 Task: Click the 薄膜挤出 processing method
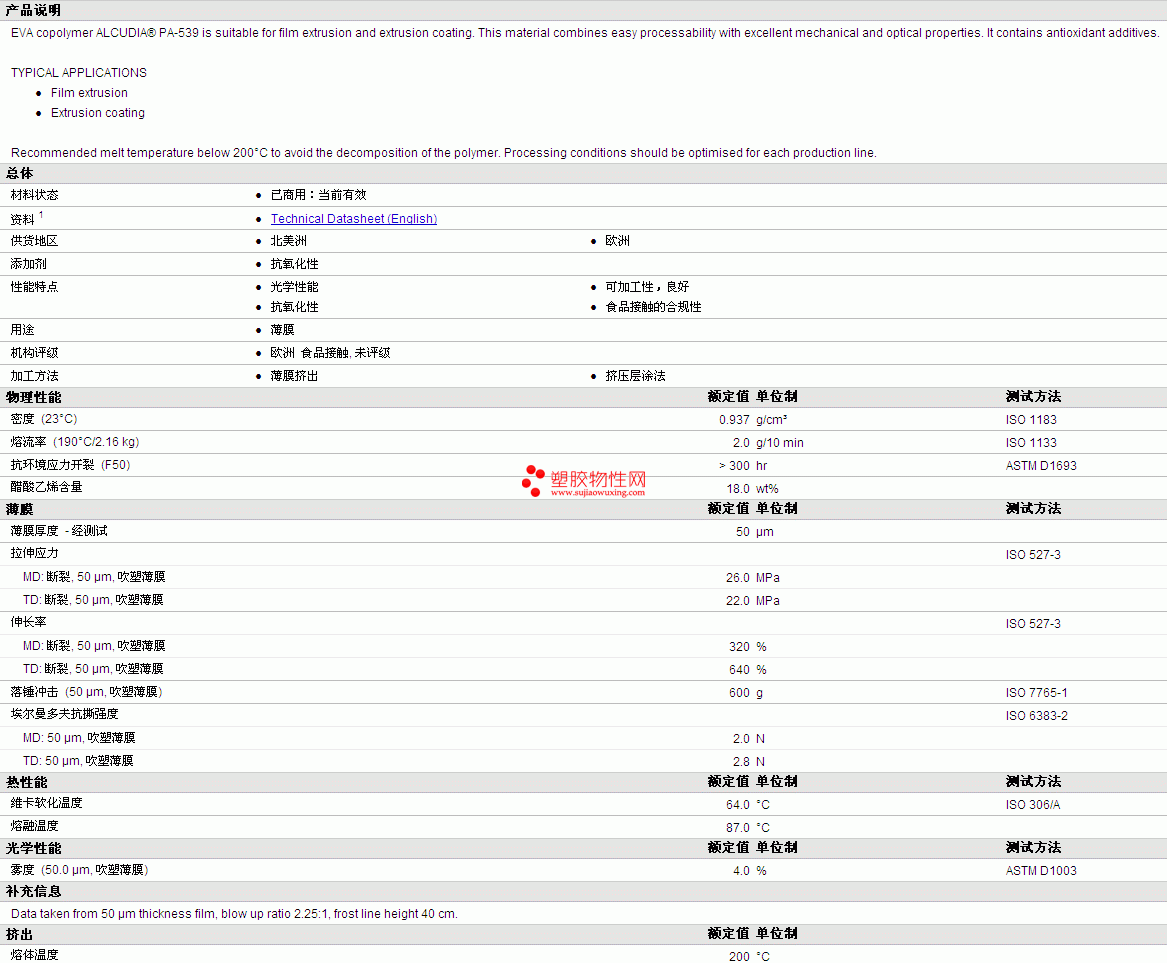pyautogui.click(x=295, y=377)
